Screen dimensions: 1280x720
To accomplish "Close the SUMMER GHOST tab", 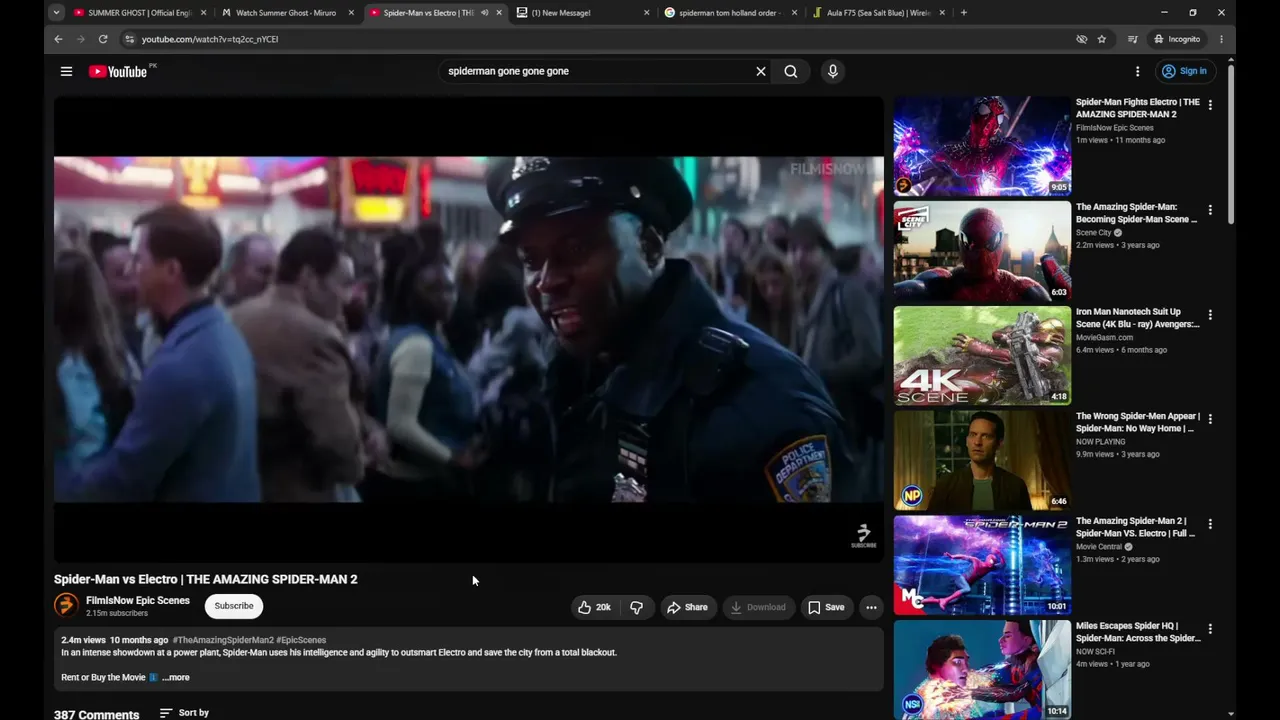I will pyautogui.click(x=204, y=13).
